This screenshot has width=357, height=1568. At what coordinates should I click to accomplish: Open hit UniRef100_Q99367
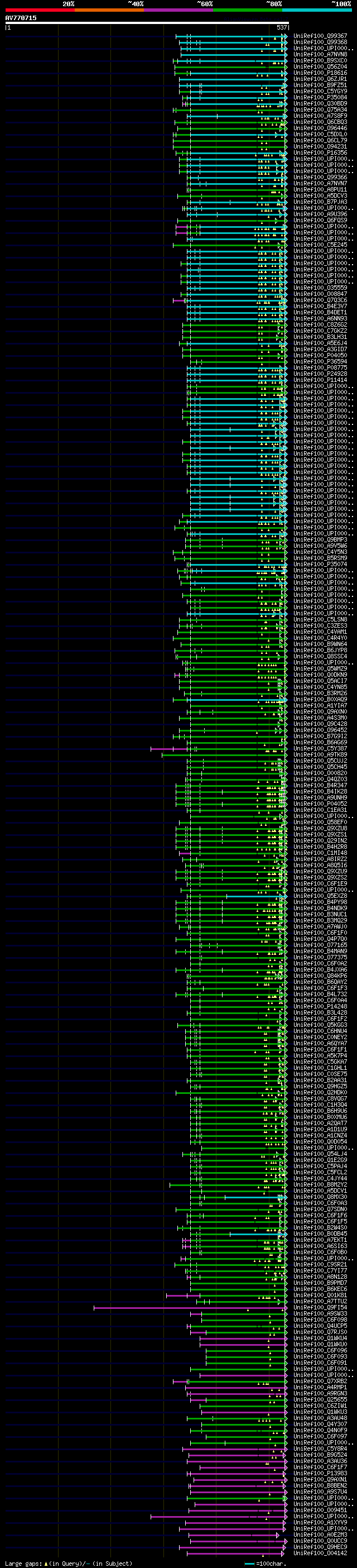320,36
